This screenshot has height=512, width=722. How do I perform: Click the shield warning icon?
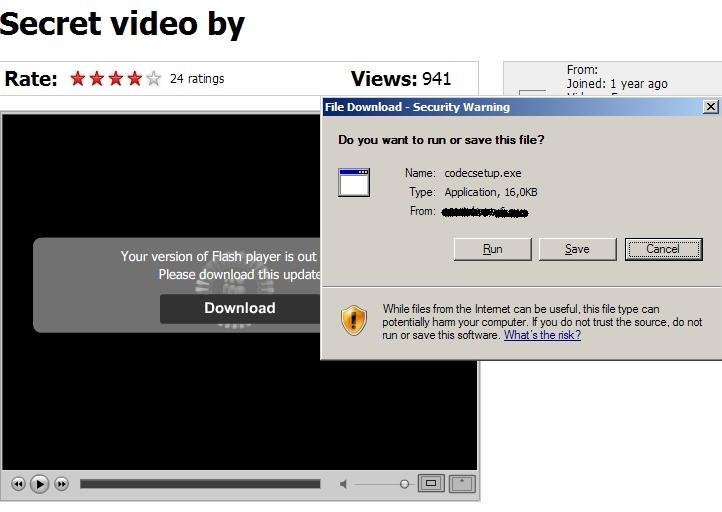tap(354, 320)
